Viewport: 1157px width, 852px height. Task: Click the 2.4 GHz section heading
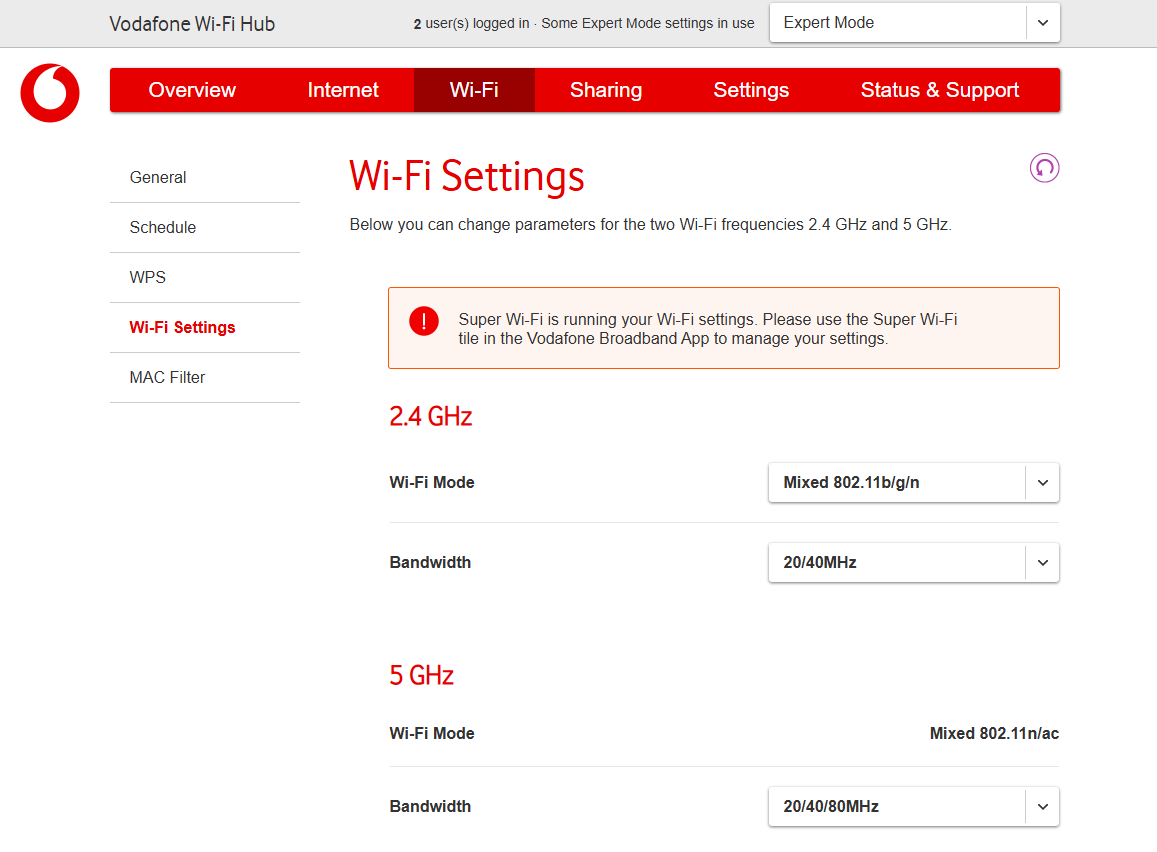coord(430,417)
